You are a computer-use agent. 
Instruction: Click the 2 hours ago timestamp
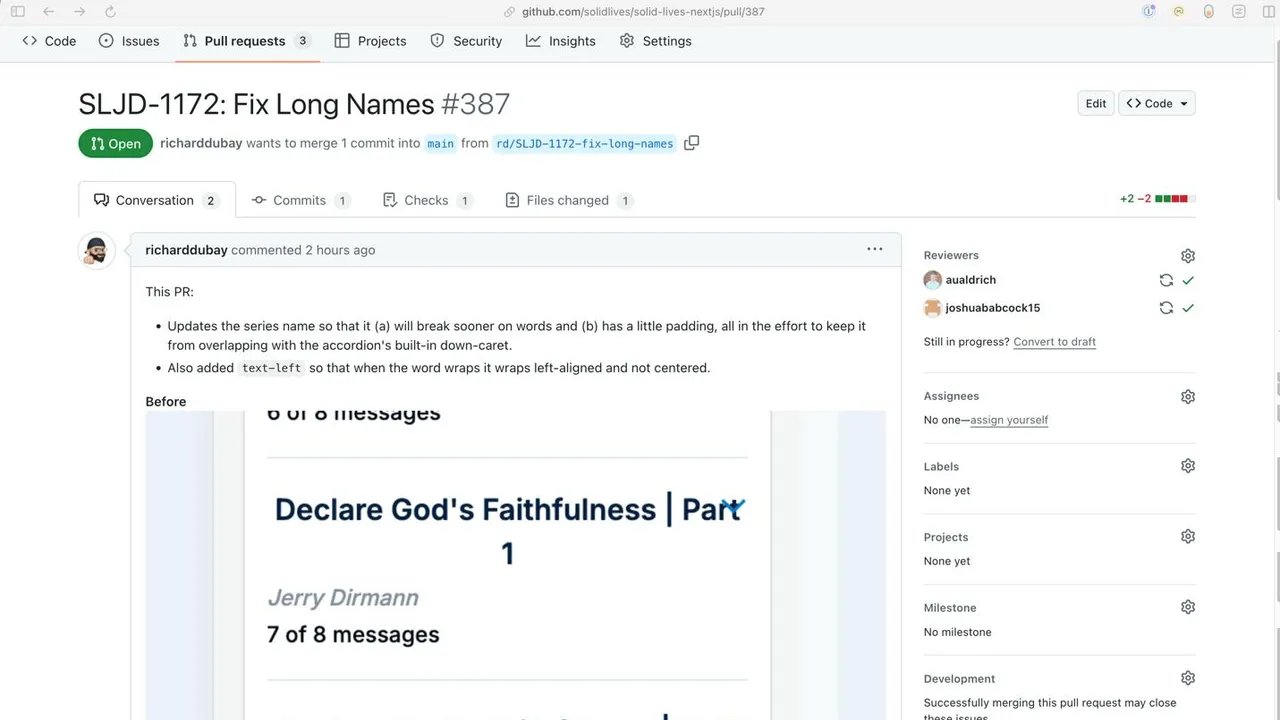(x=340, y=250)
